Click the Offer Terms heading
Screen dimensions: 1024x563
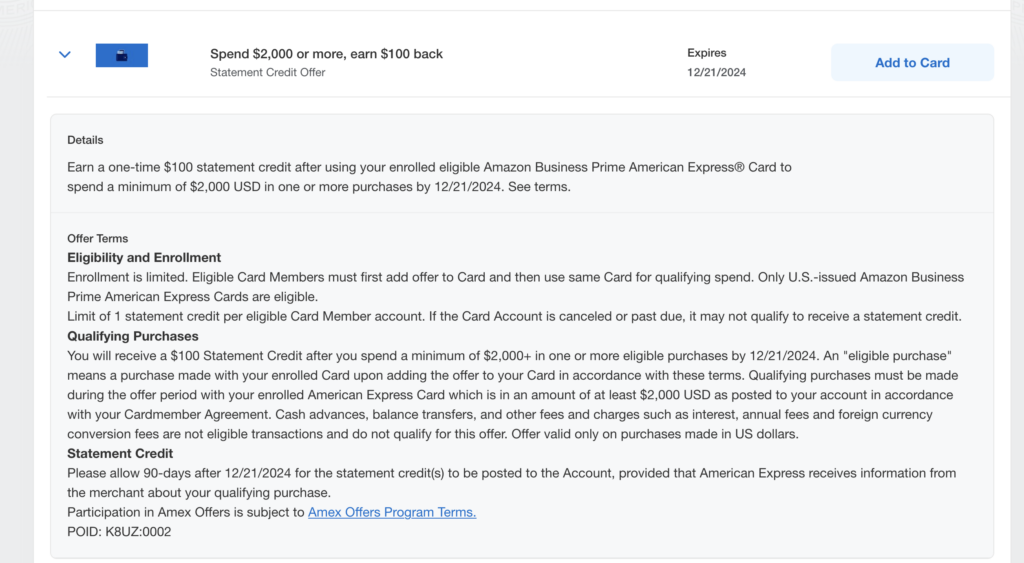pos(97,239)
